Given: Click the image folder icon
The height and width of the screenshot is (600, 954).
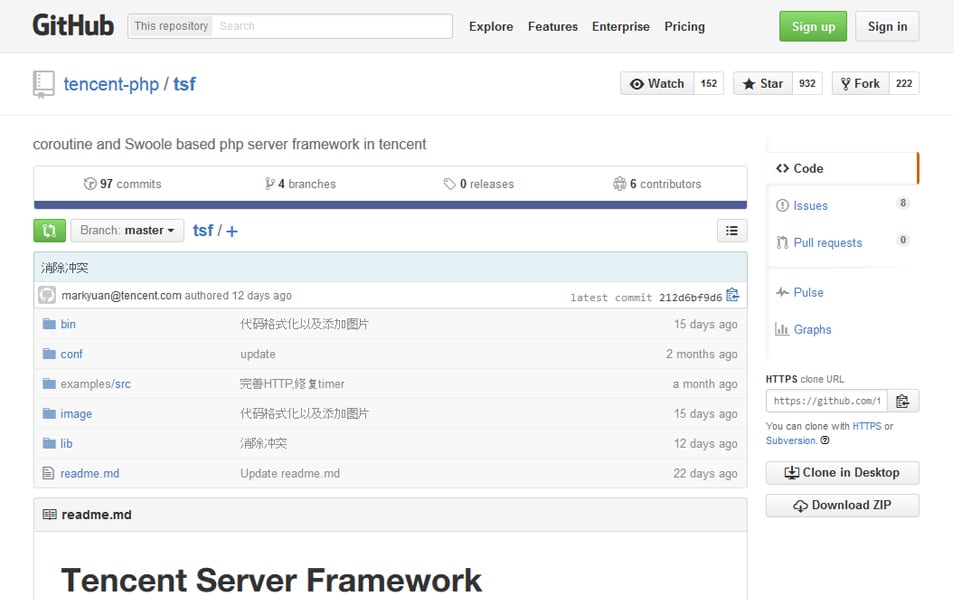Looking at the screenshot, I should [x=49, y=413].
